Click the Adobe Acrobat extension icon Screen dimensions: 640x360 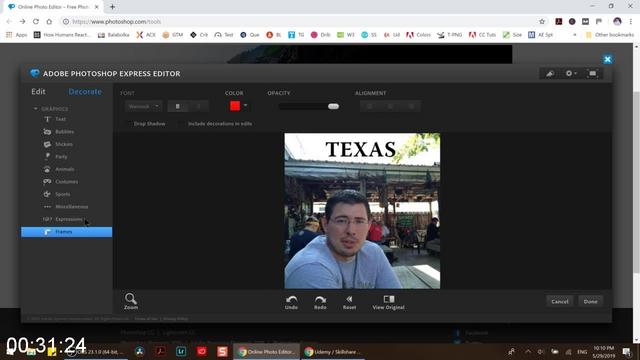point(559,21)
